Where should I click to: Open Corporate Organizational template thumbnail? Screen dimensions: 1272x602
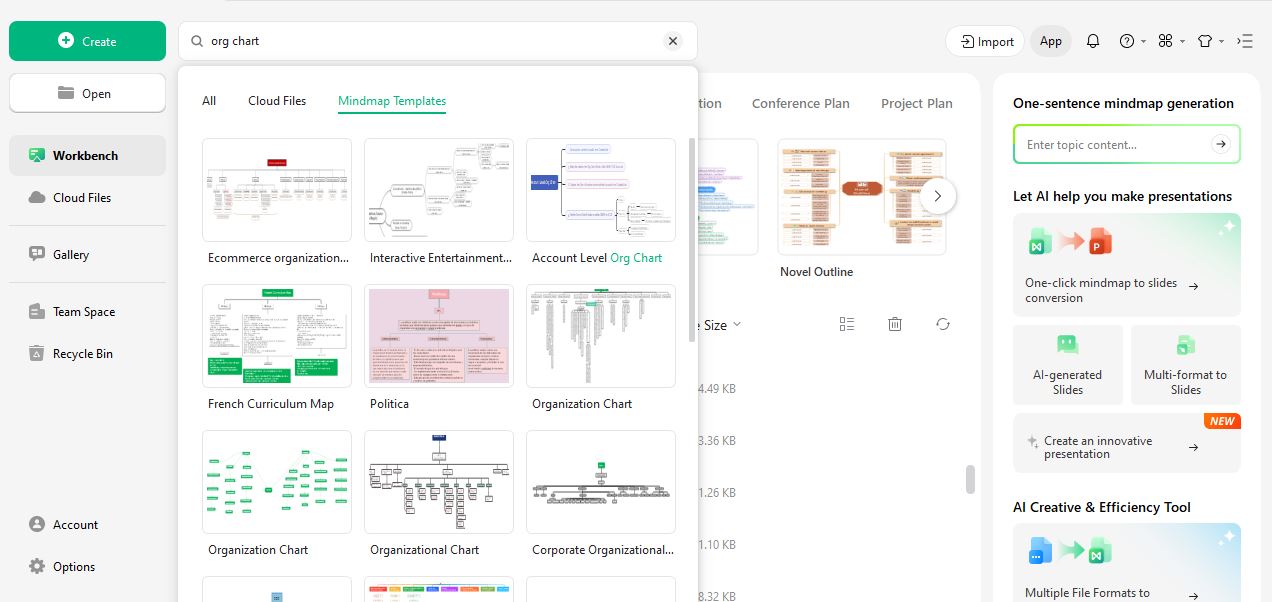(x=601, y=482)
